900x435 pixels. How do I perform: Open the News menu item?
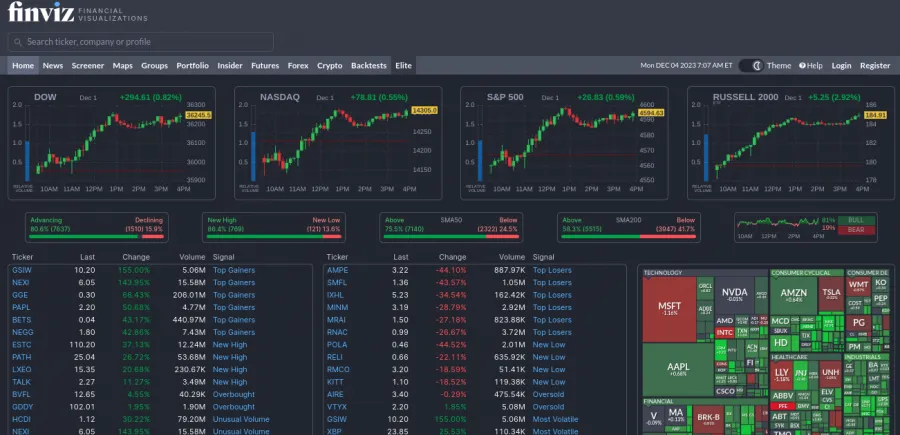(53, 65)
